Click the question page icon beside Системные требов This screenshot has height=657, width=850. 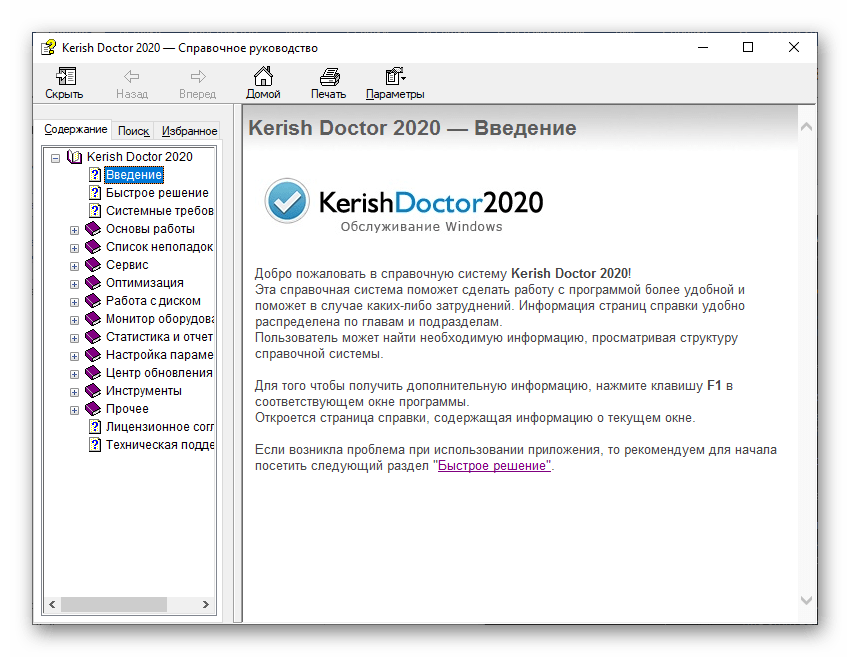tap(95, 211)
